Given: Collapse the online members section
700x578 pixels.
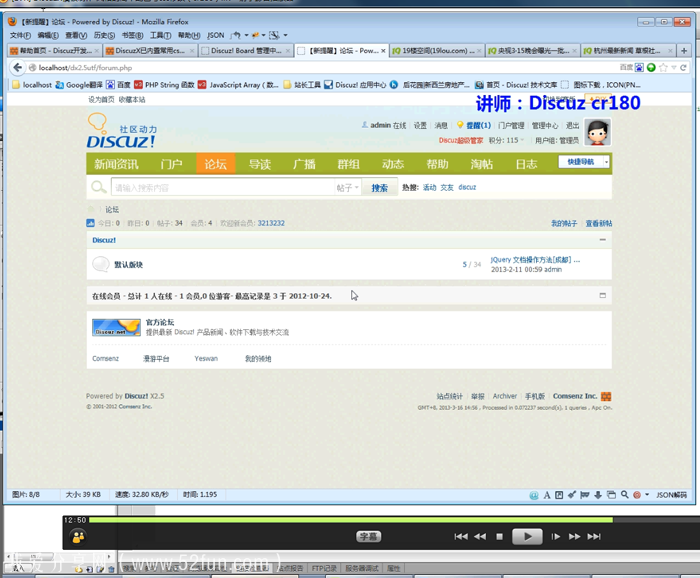Looking at the screenshot, I should (x=603, y=295).
